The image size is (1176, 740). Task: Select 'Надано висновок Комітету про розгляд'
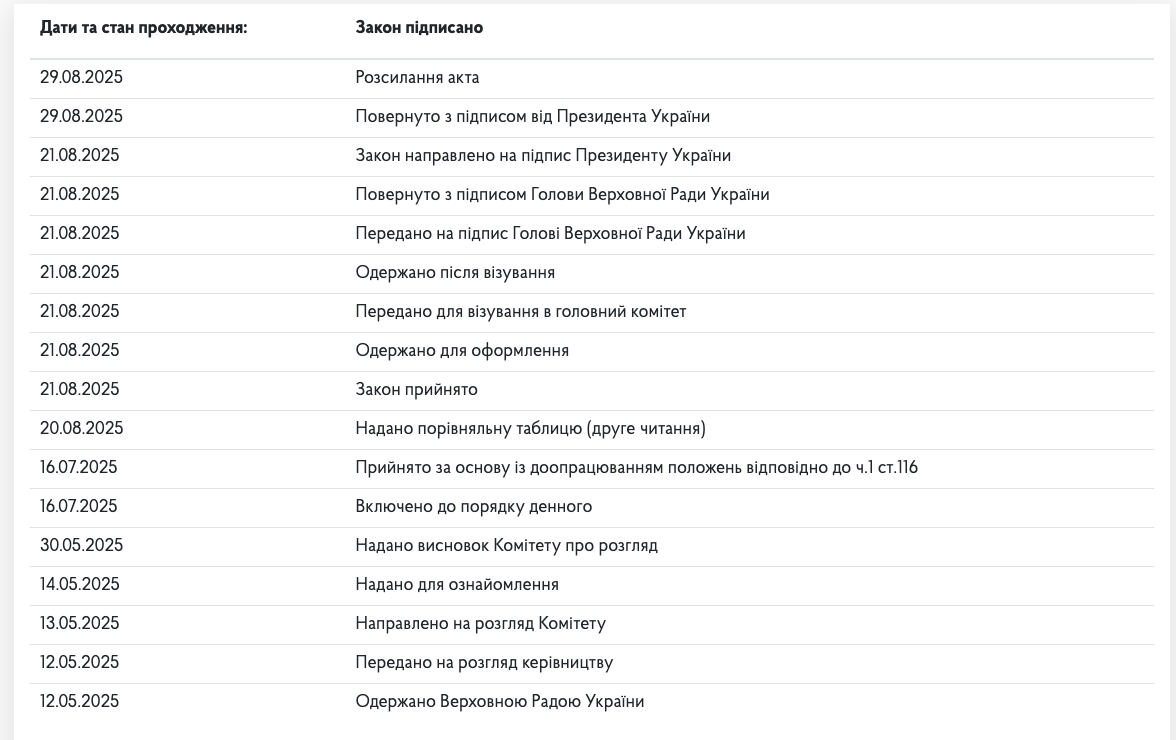506,546
